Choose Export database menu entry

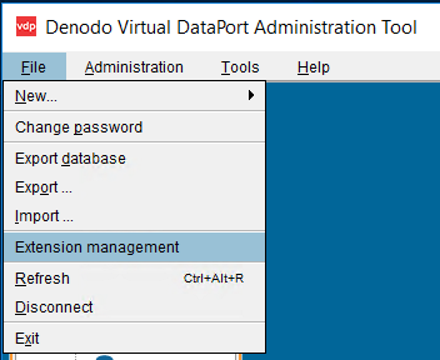[135, 158]
